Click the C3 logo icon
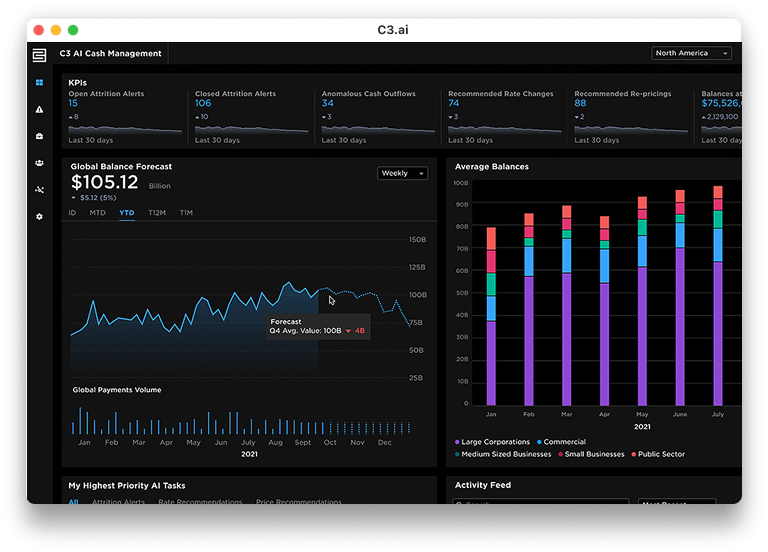Image resolution: width=768 pixels, height=552 pixels. pos(39,55)
